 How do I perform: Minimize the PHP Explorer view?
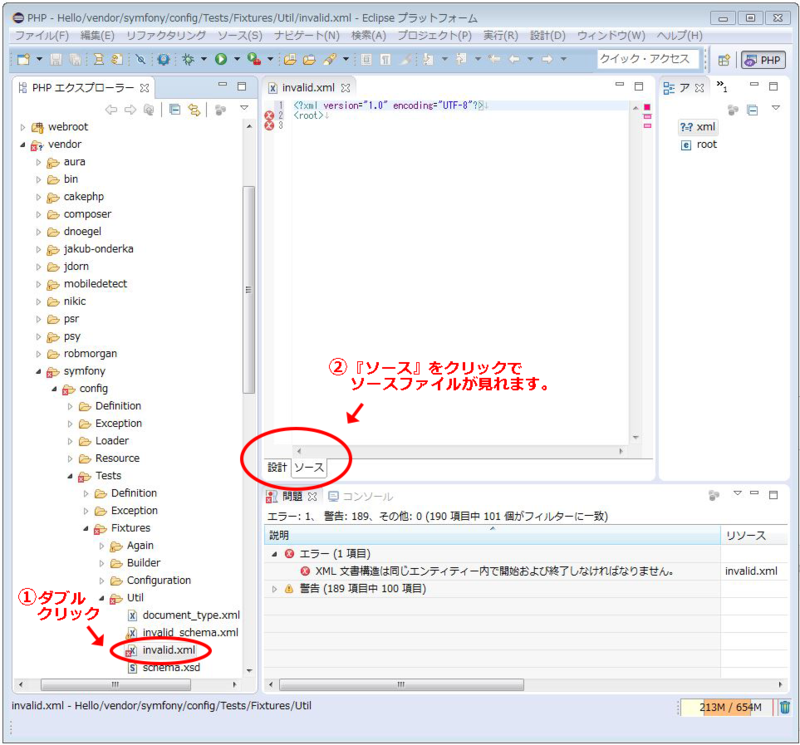222,85
